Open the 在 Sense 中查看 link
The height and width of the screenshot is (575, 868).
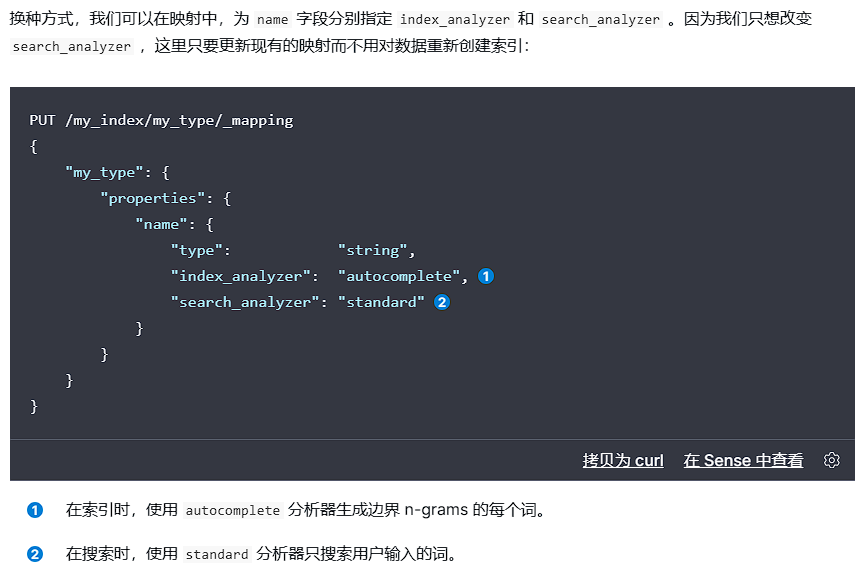coord(743,460)
